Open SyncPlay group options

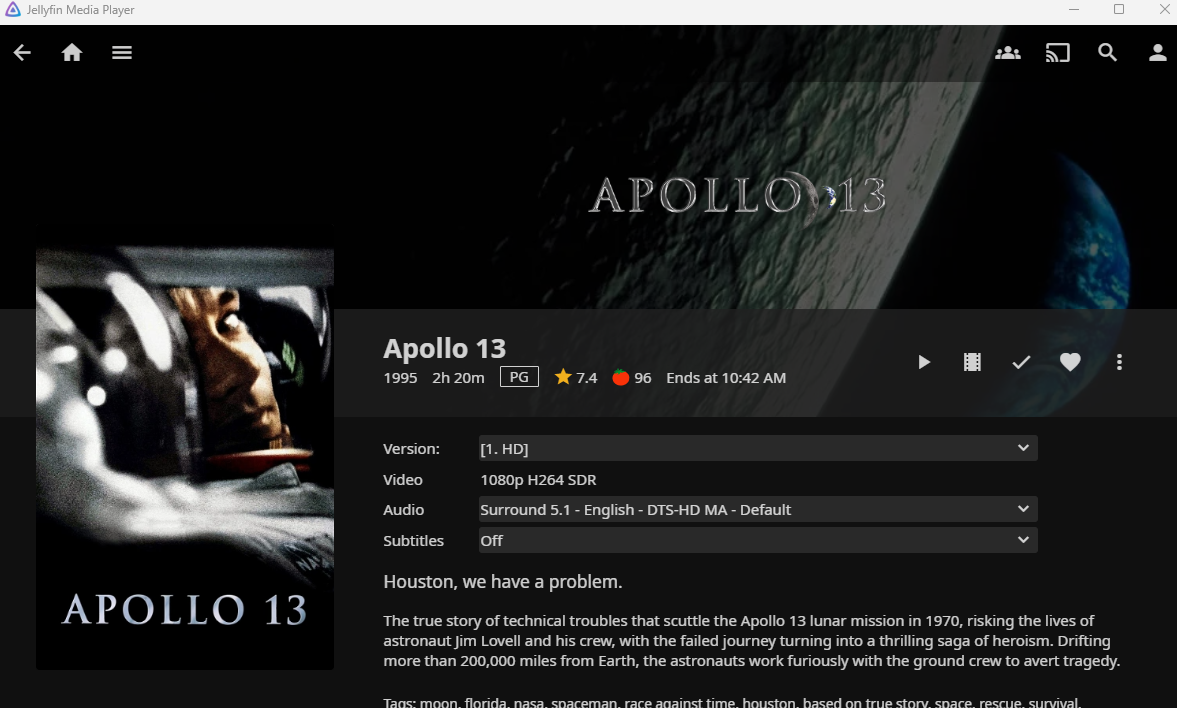pos(1007,52)
